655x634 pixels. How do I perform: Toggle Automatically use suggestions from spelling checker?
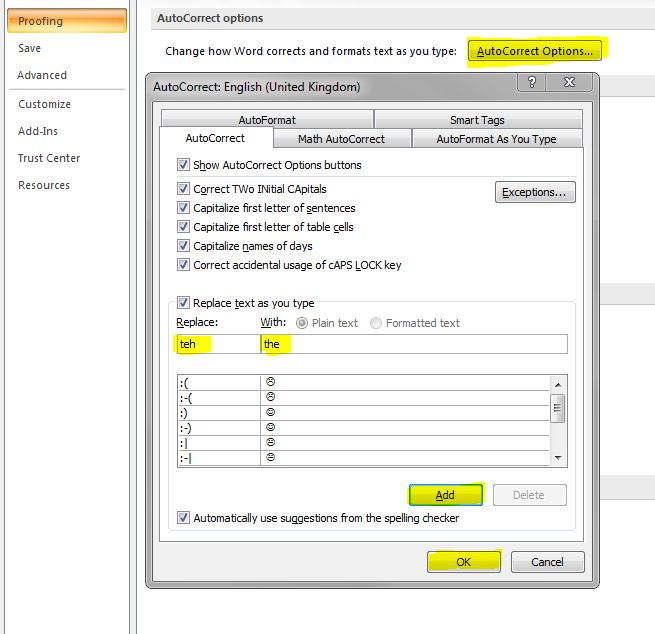tap(183, 518)
